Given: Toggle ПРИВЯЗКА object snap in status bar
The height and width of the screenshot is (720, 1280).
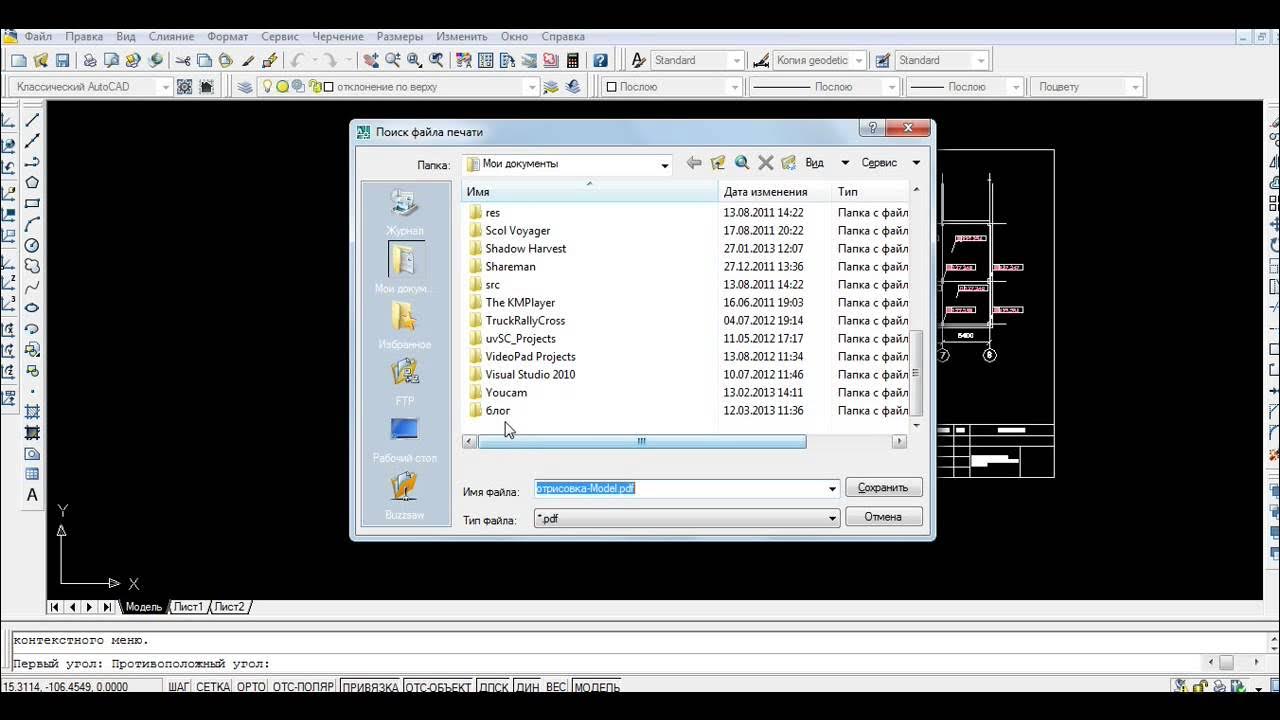Looking at the screenshot, I should tap(371, 687).
